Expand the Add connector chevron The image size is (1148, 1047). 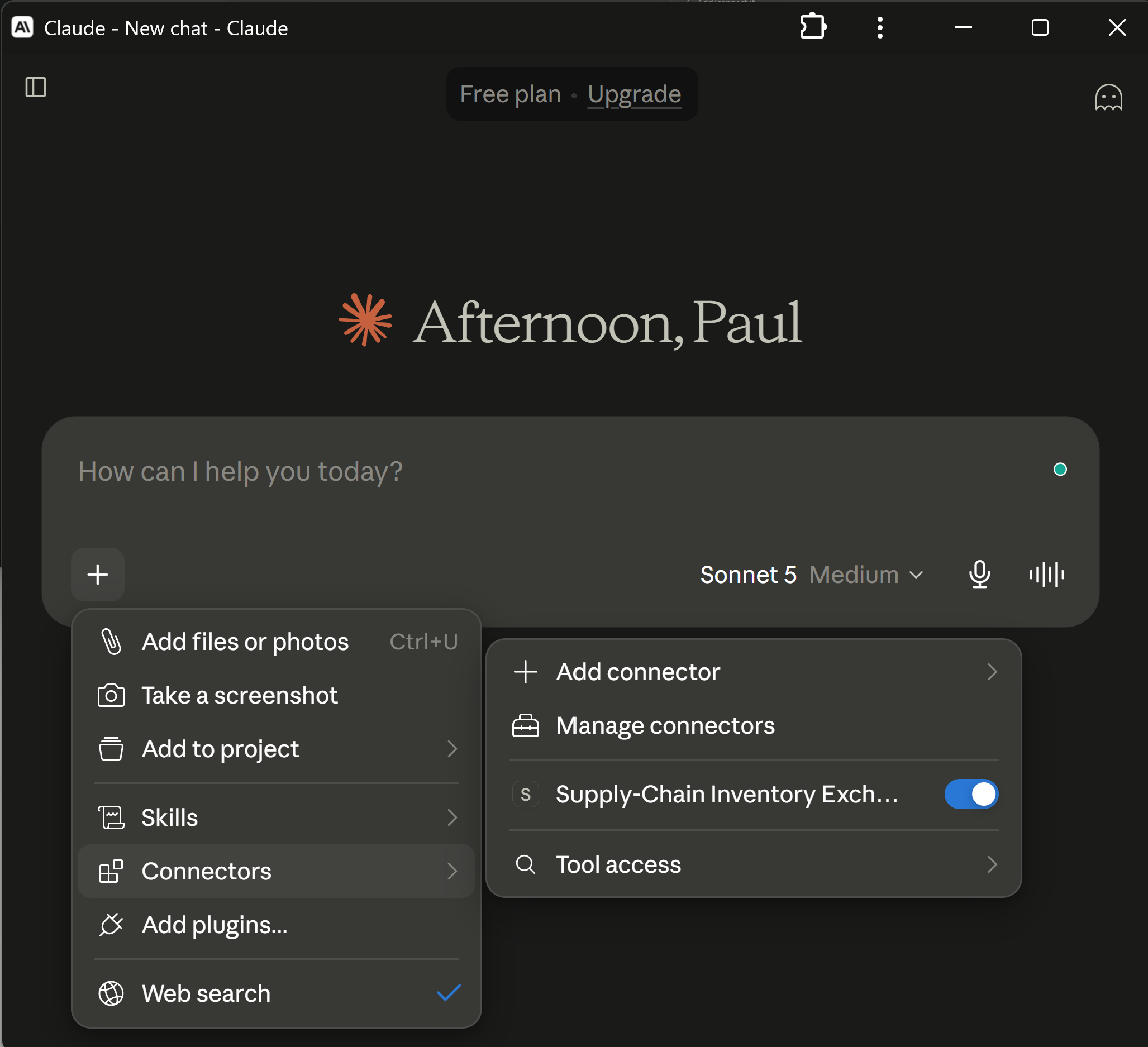click(992, 672)
